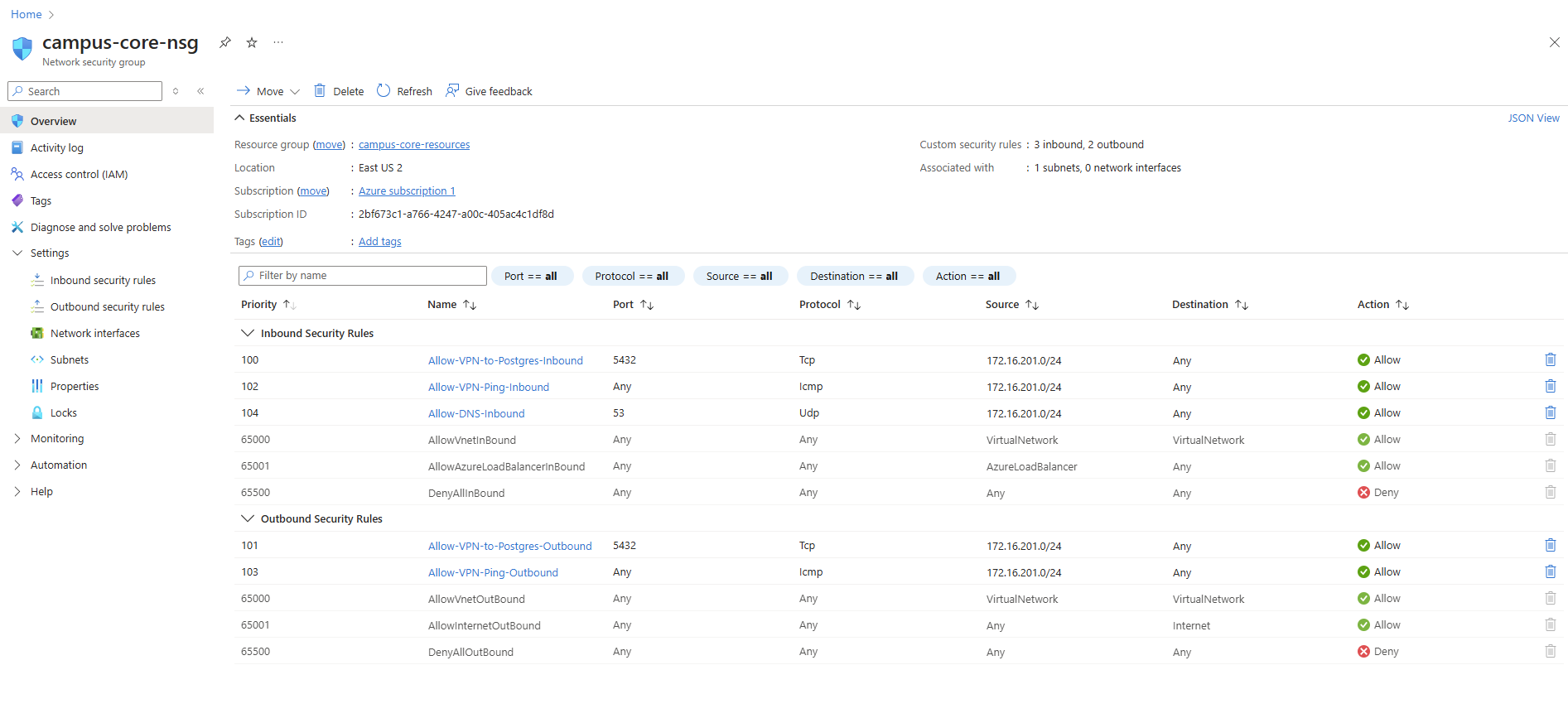Image resolution: width=1568 pixels, height=723 pixels.
Task: Open the Allow-VPN-to-Postgres-Inbound rule
Action: pos(505,360)
